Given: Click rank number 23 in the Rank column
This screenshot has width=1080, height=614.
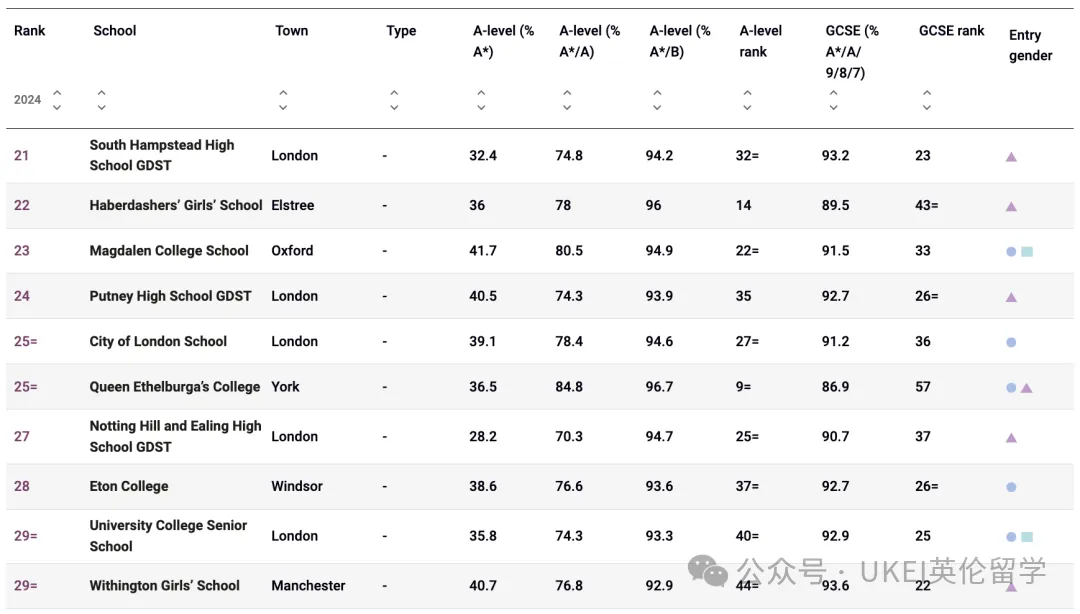Looking at the screenshot, I should pyautogui.click(x=22, y=251).
